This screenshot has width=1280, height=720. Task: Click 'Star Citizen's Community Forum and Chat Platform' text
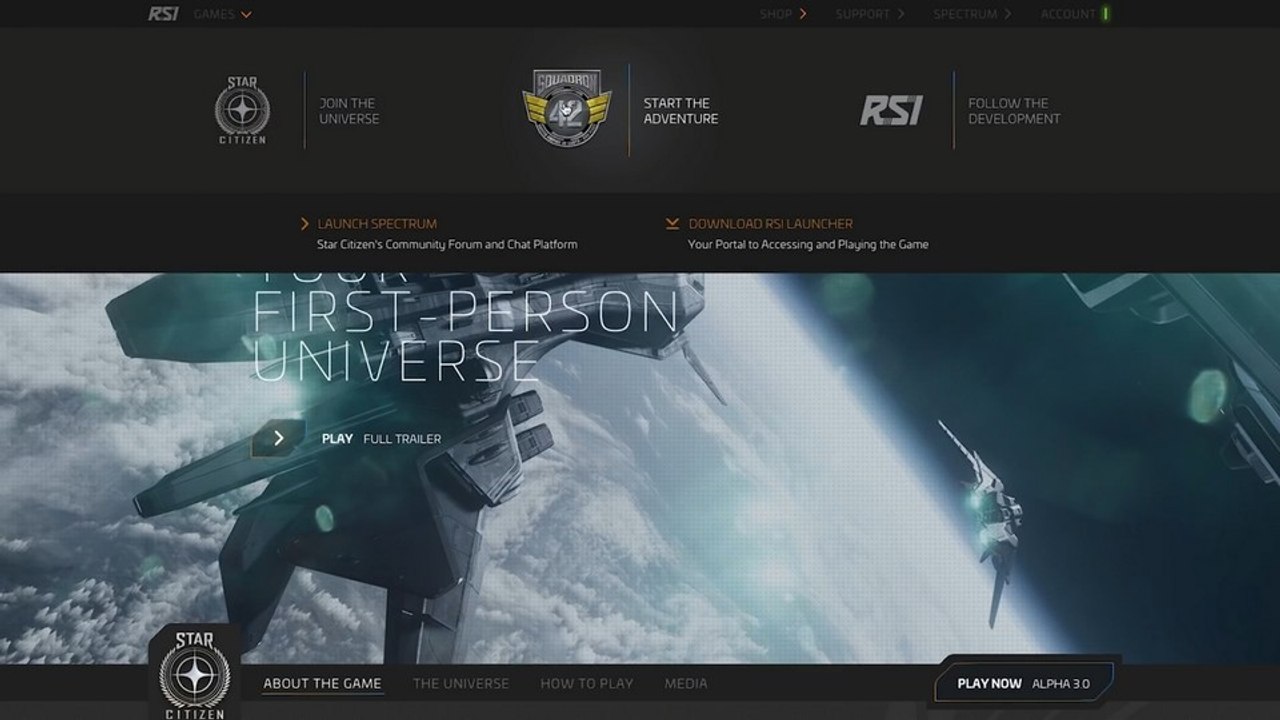point(447,244)
